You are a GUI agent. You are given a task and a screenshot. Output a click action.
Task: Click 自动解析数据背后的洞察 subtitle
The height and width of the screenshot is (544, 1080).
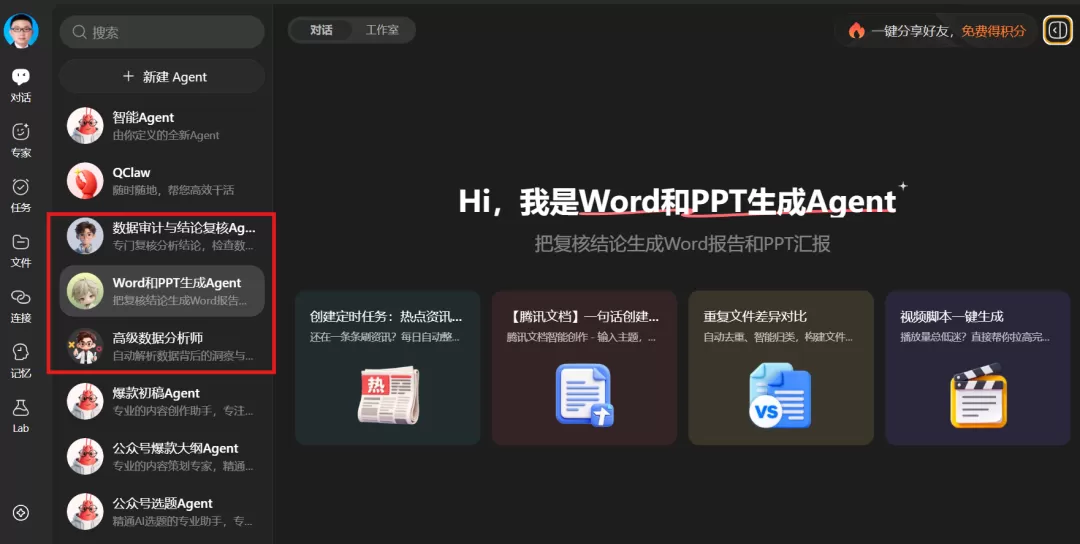[183, 356]
